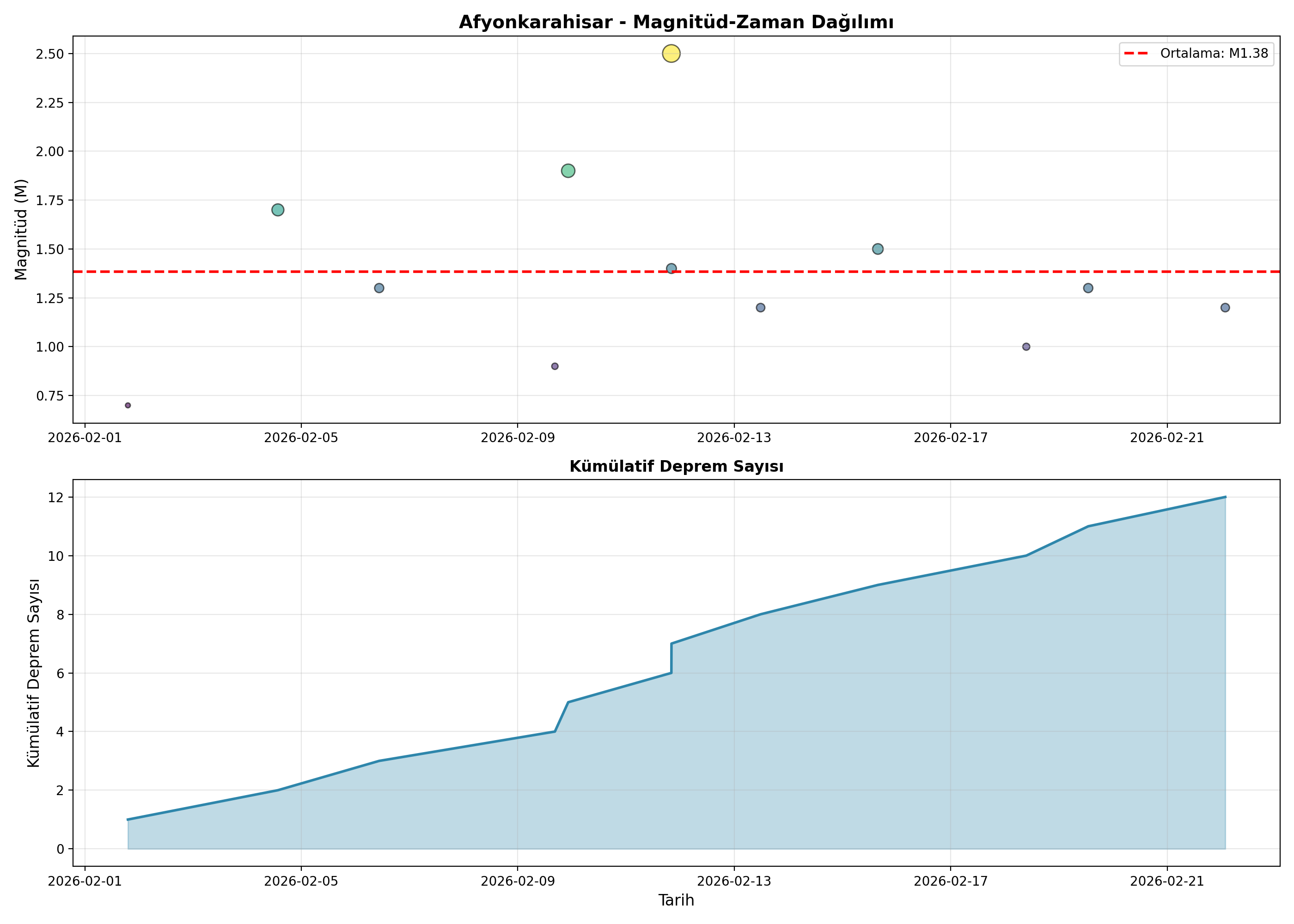Click the cumulative axis tick label 0

tap(60, 849)
